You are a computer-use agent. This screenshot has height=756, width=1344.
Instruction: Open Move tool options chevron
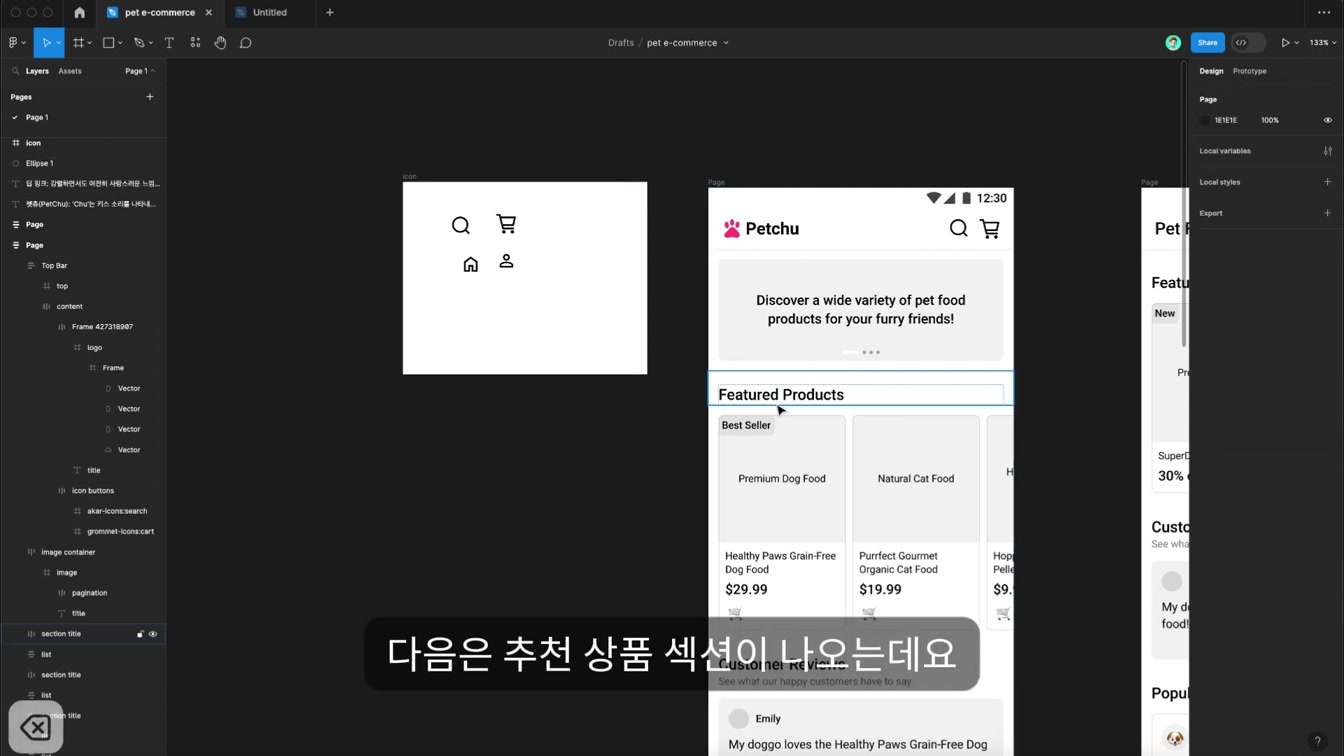pyautogui.click(x=59, y=43)
